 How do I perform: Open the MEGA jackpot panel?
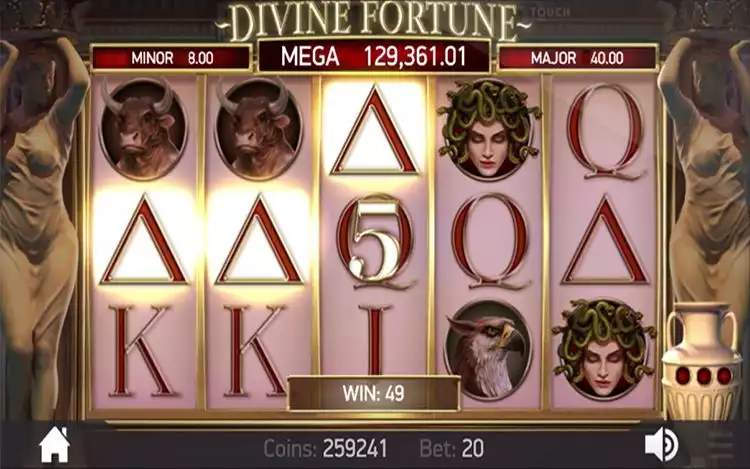(374, 56)
